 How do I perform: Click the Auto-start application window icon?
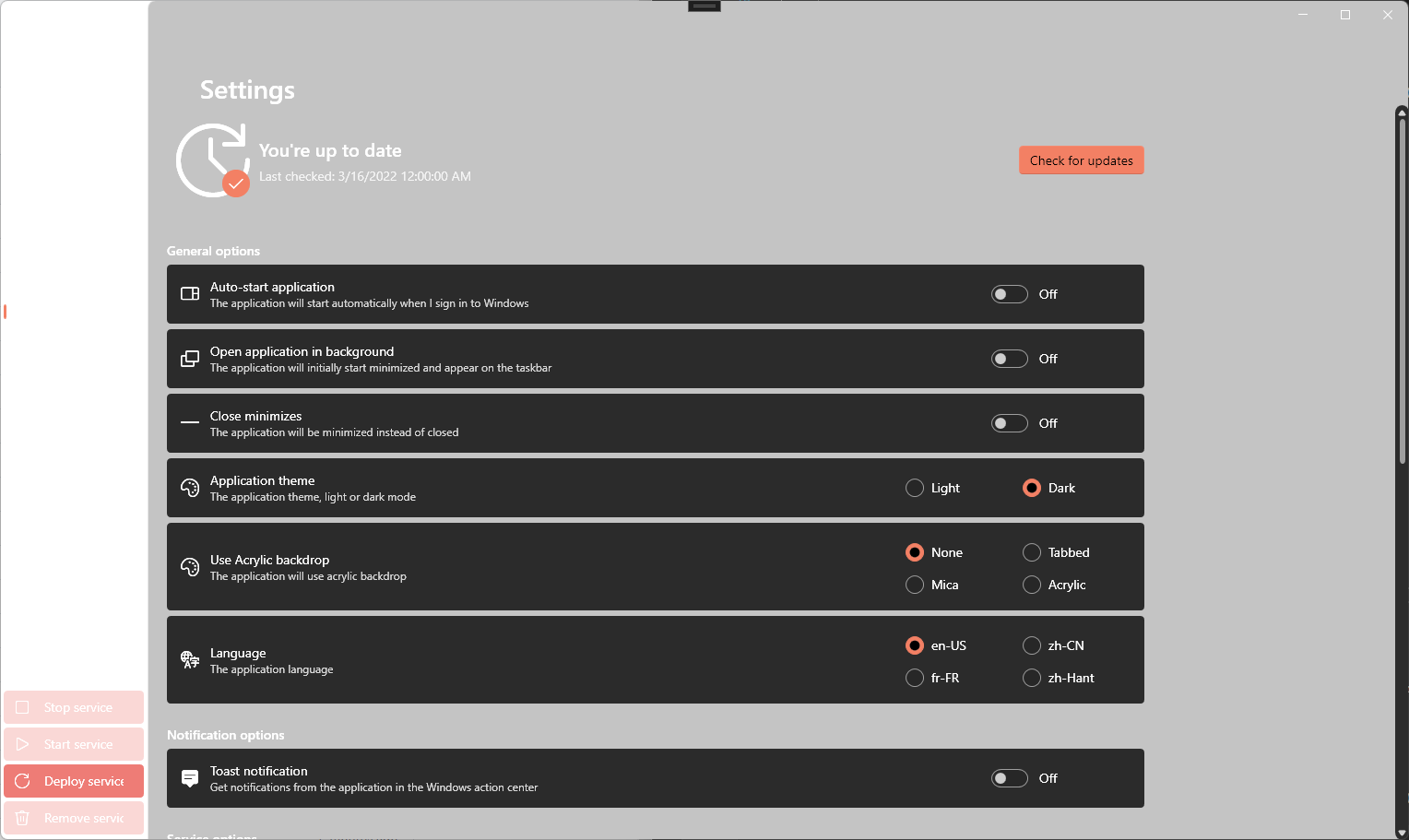[x=190, y=294]
